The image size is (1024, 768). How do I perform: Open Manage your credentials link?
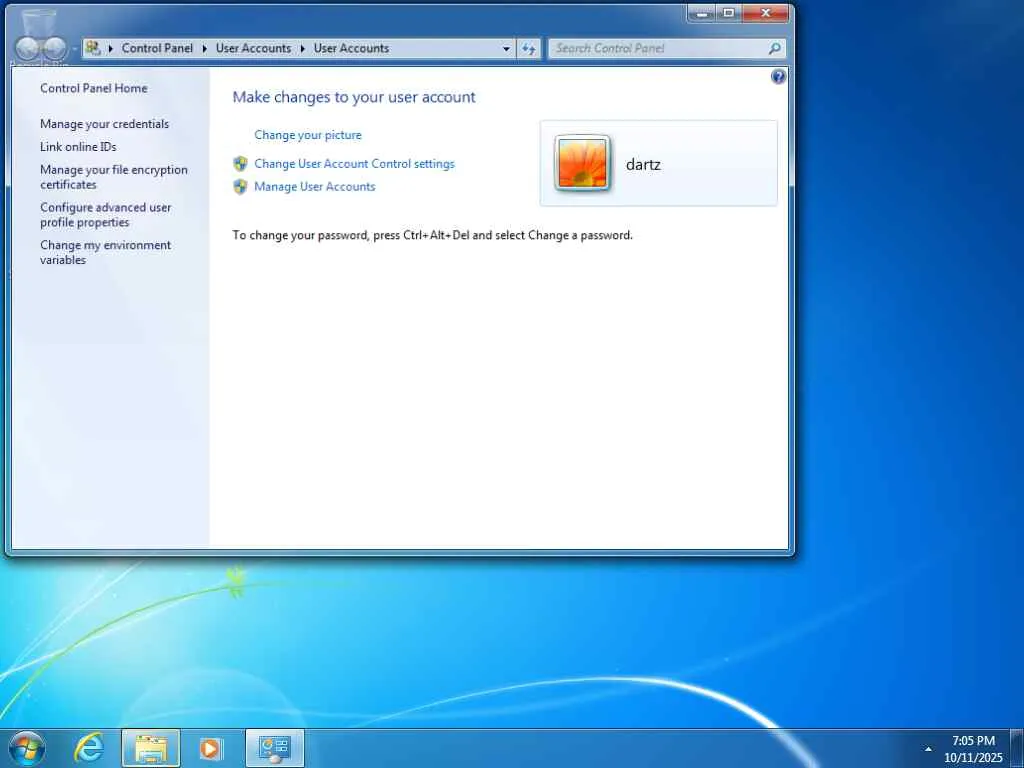[104, 124]
